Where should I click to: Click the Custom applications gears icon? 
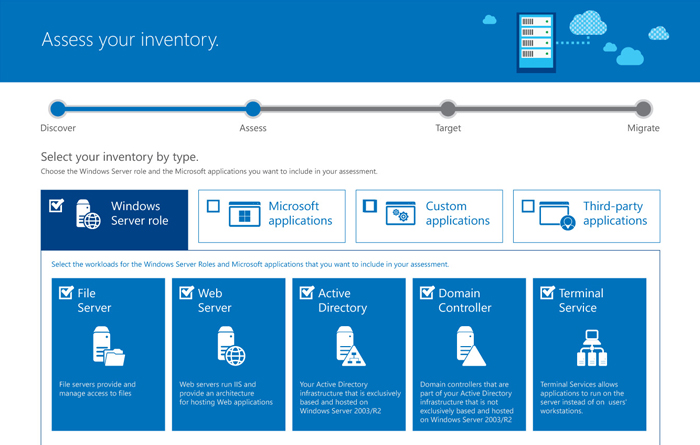point(401,215)
